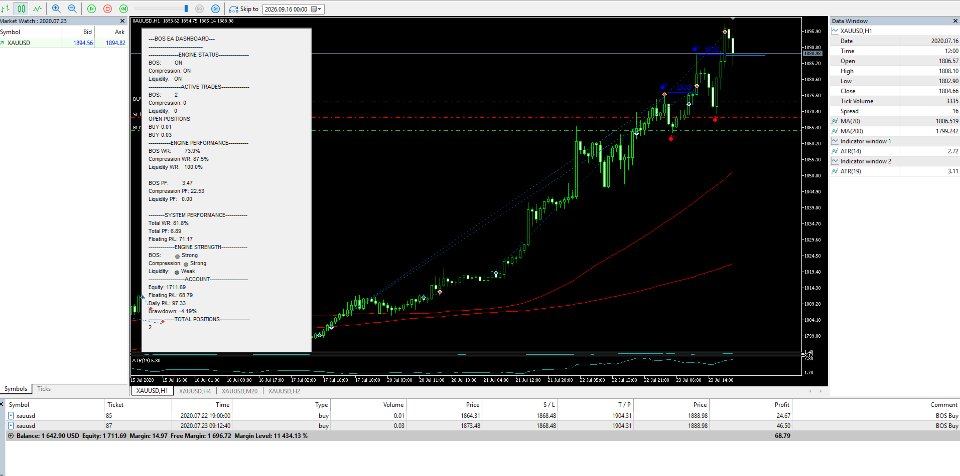Select XAUUSD row in Market Watch

point(64,43)
